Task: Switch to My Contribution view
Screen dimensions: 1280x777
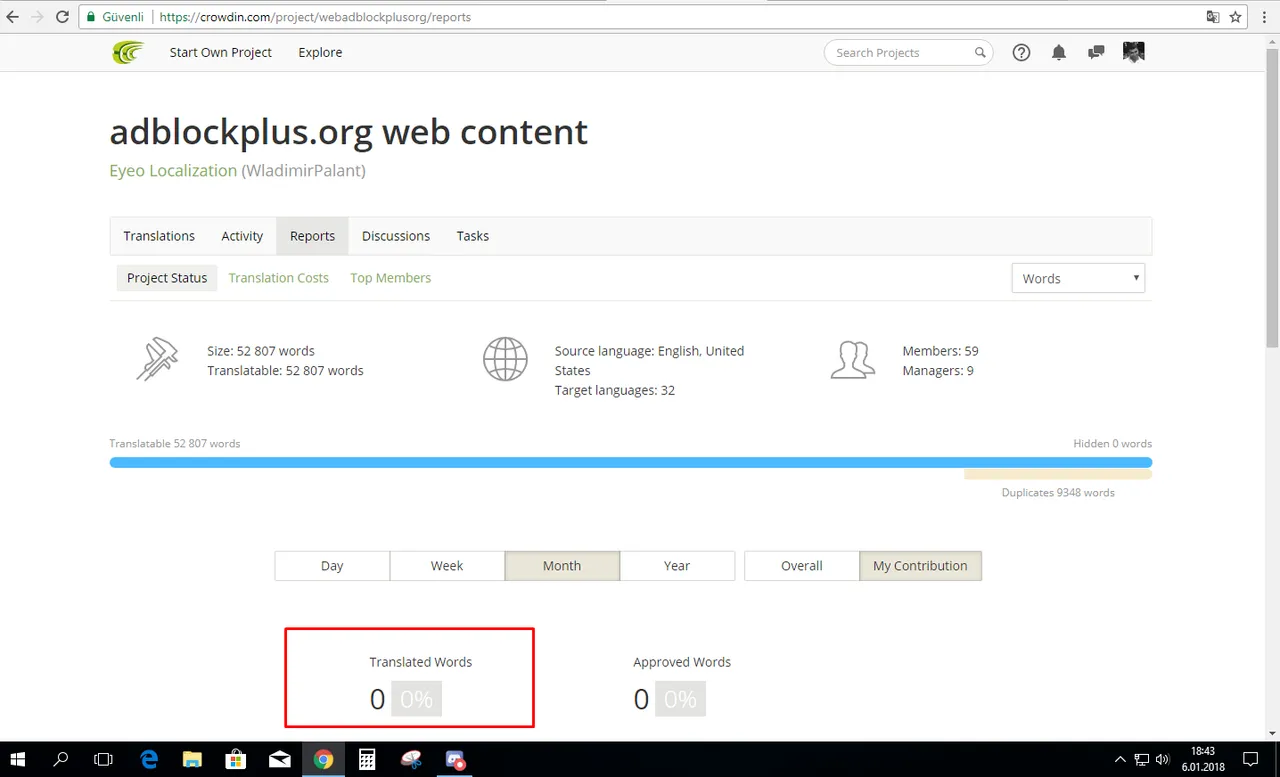Action: [x=920, y=565]
